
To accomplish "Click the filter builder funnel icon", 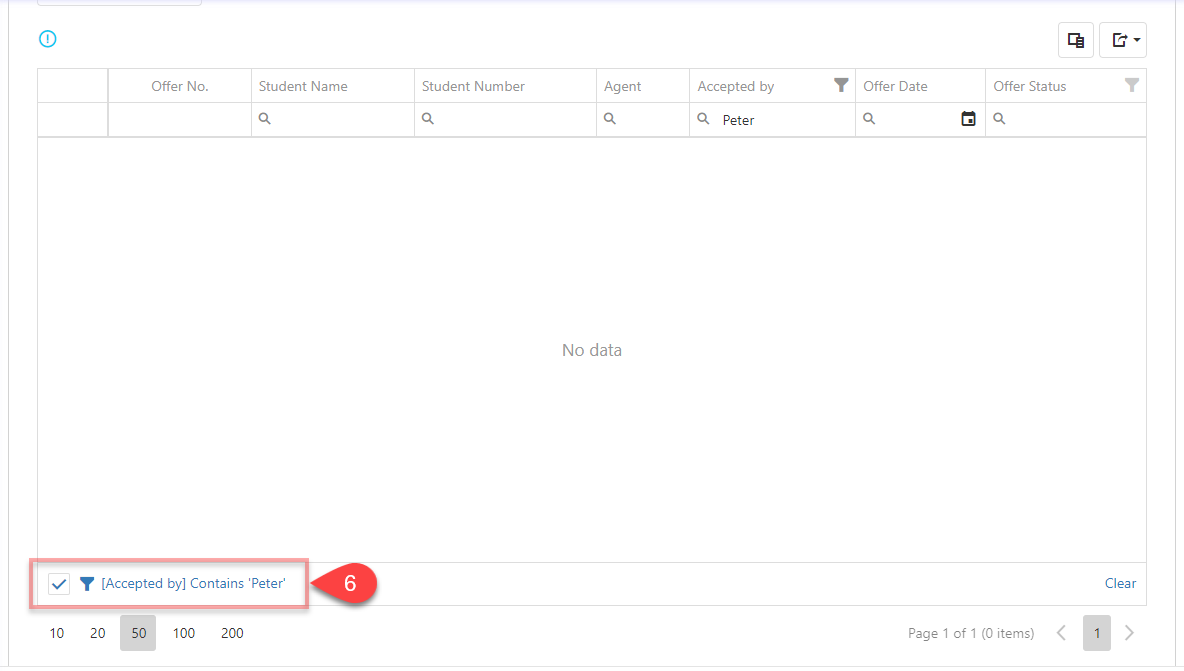I will tap(87, 584).
